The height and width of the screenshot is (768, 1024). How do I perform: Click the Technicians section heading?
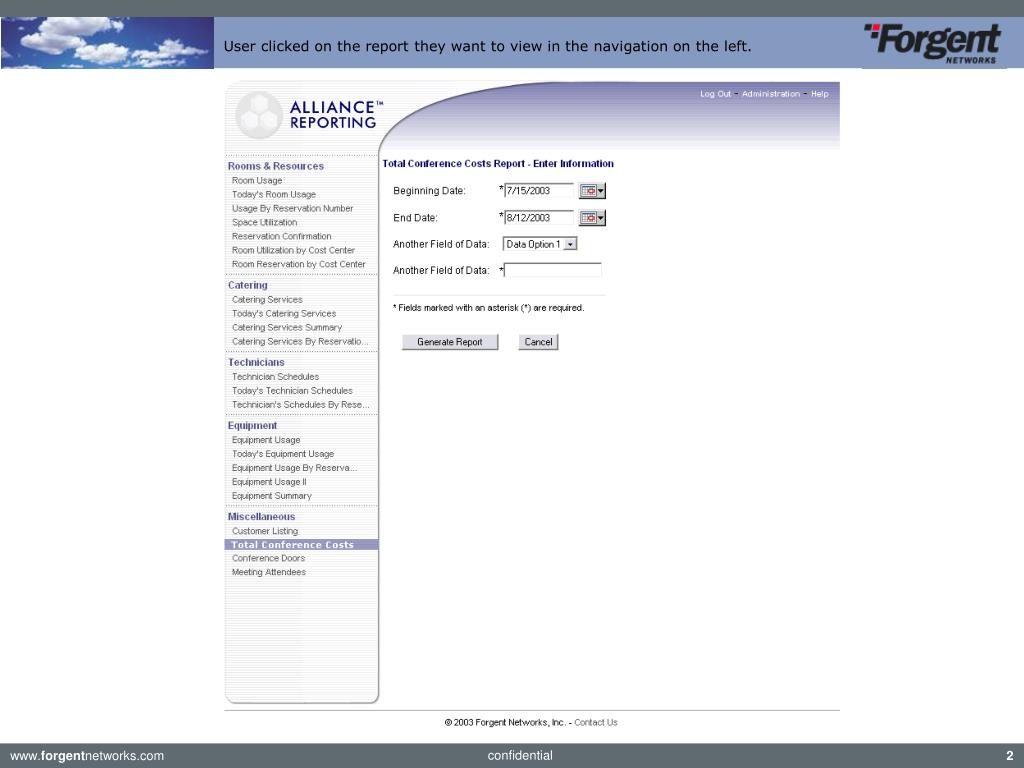click(256, 362)
